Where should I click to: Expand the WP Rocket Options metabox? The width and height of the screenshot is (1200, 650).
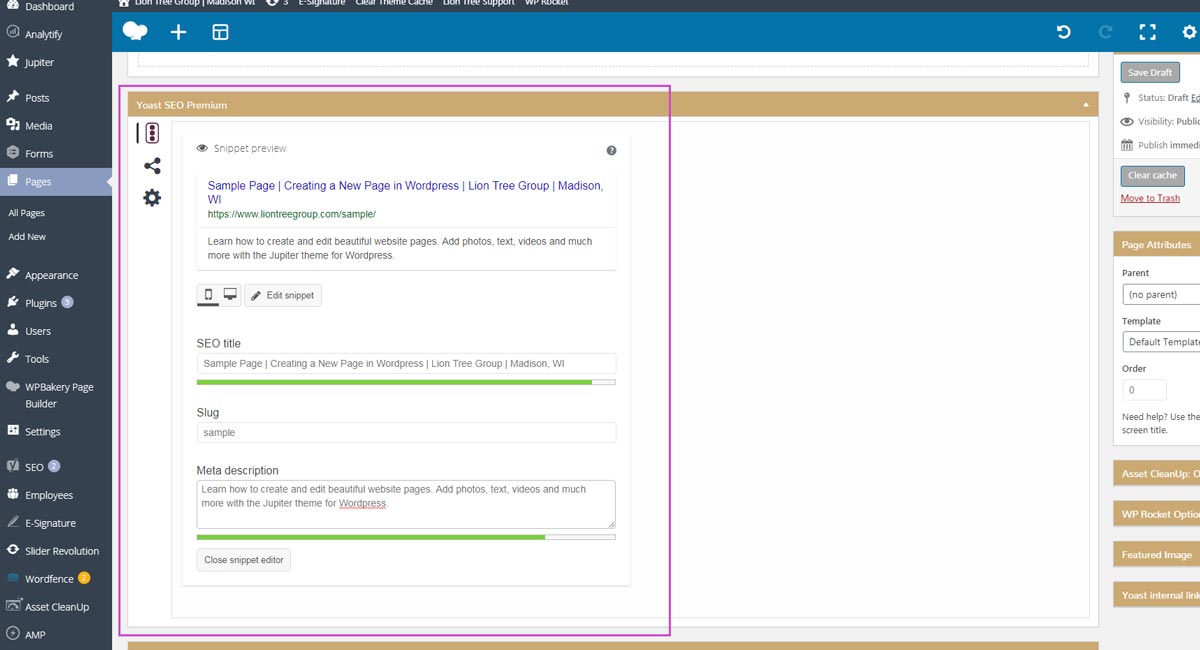tap(1157, 514)
